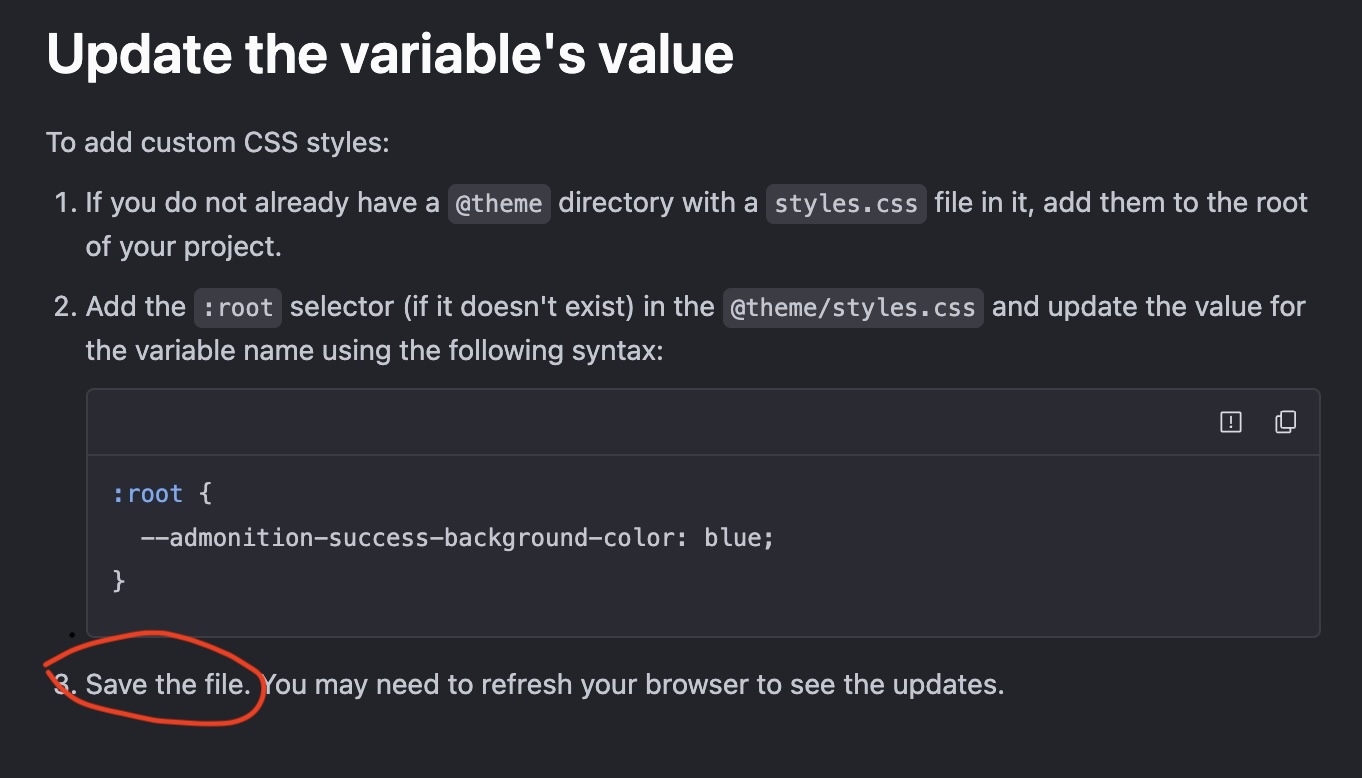This screenshot has width=1362, height=778.
Task: Click list number 2 marker
Action: (x=66, y=306)
